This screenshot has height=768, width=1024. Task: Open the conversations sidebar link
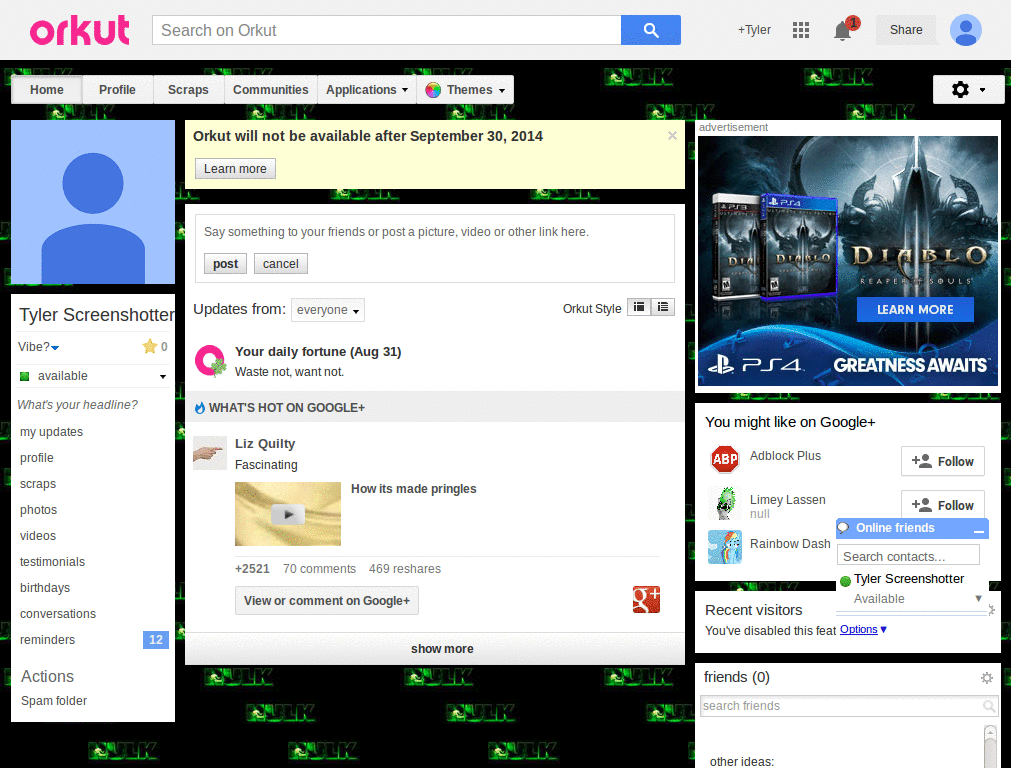pos(58,614)
